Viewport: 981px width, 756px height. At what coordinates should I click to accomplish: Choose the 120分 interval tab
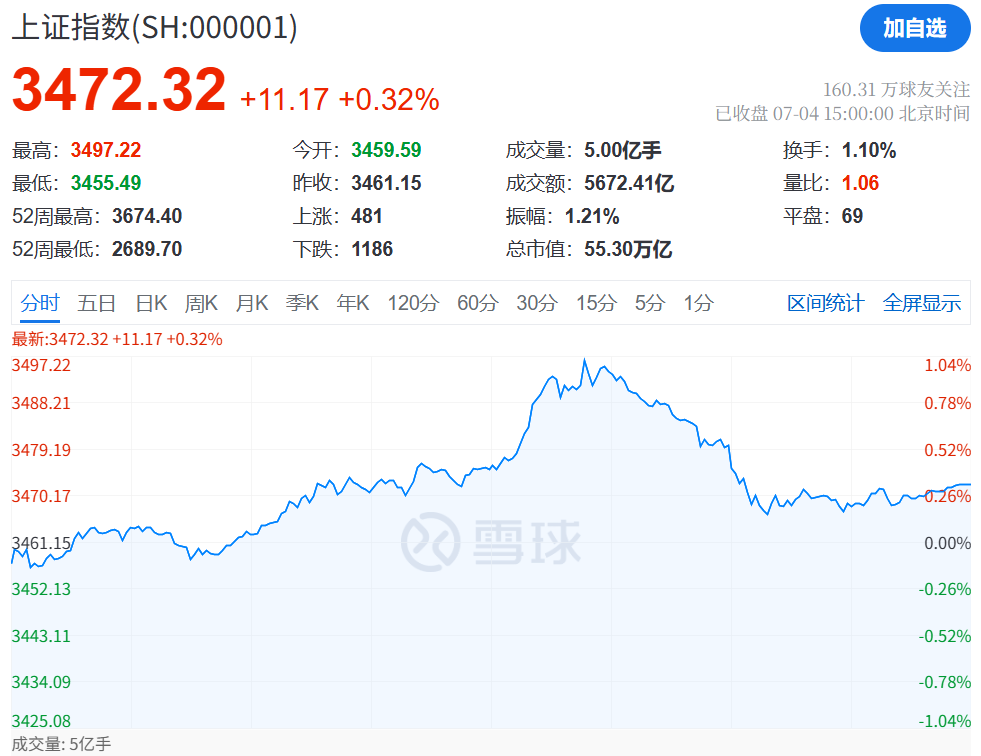pos(413,303)
